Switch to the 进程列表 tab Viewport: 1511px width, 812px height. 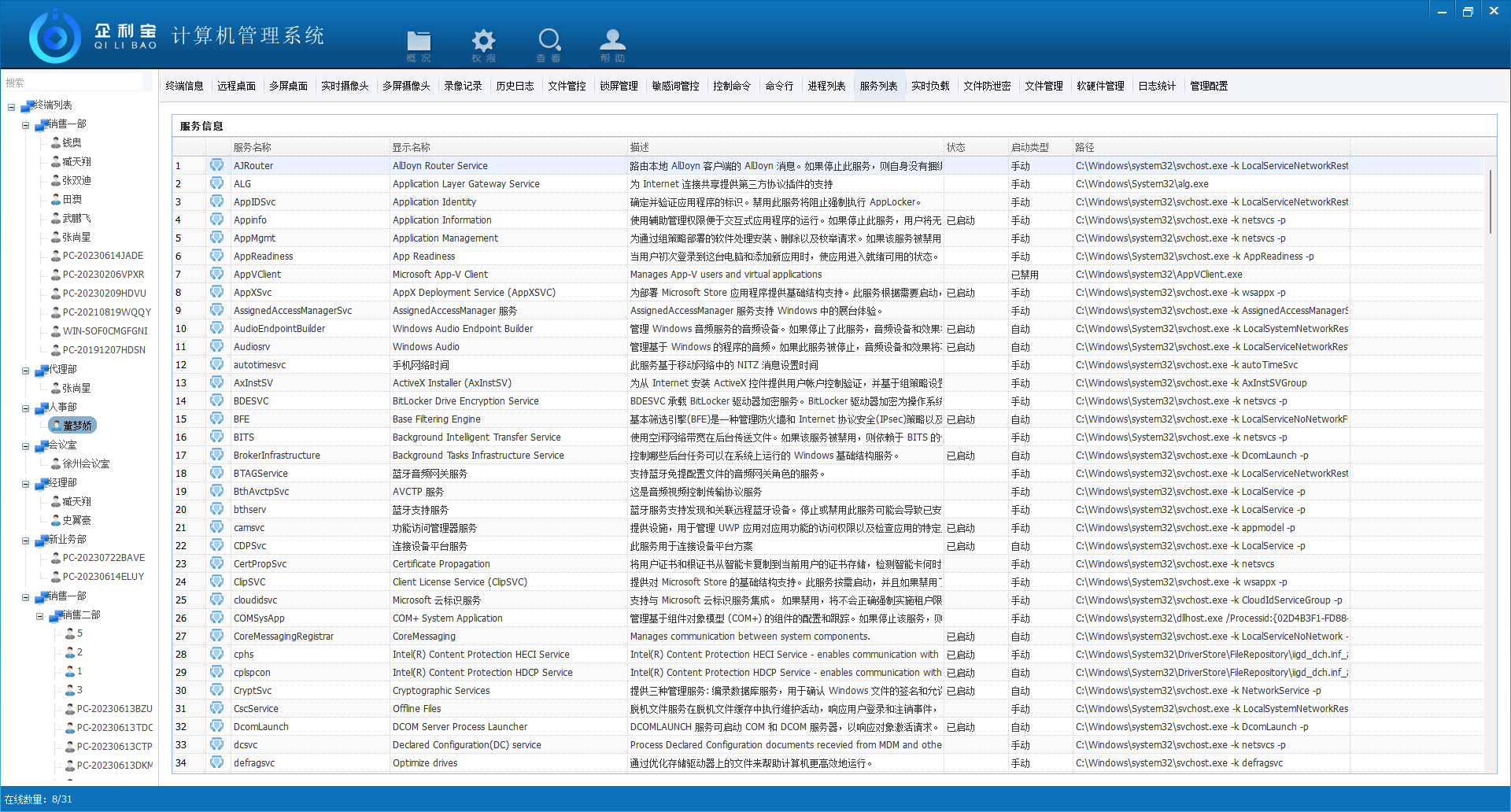point(826,86)
